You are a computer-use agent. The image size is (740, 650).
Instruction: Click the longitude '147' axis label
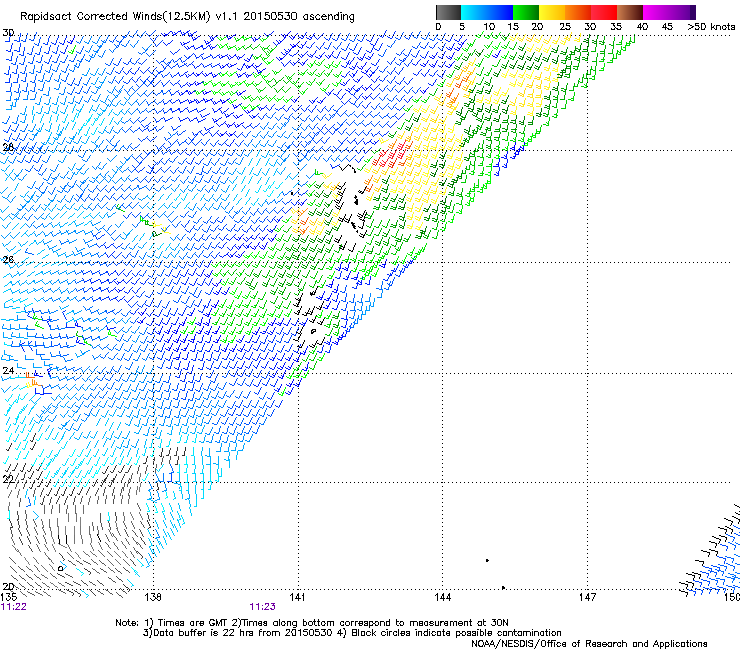click(587, 597)
